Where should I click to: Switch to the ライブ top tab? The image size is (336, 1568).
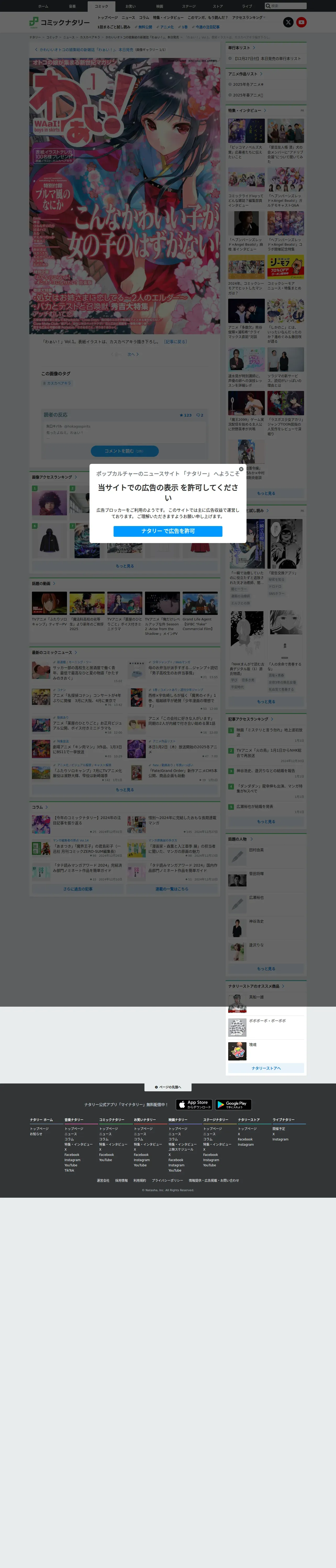(x=247, y=6)
